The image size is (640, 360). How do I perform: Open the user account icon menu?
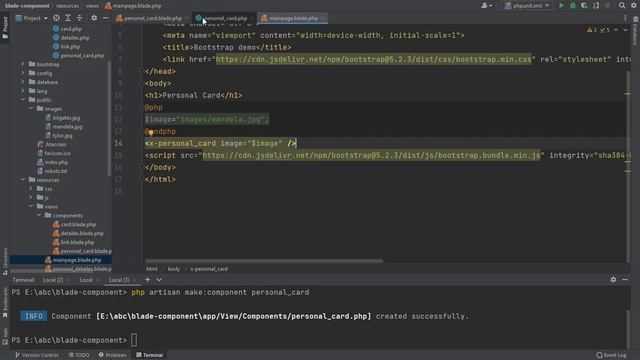(x=486, y=6)
